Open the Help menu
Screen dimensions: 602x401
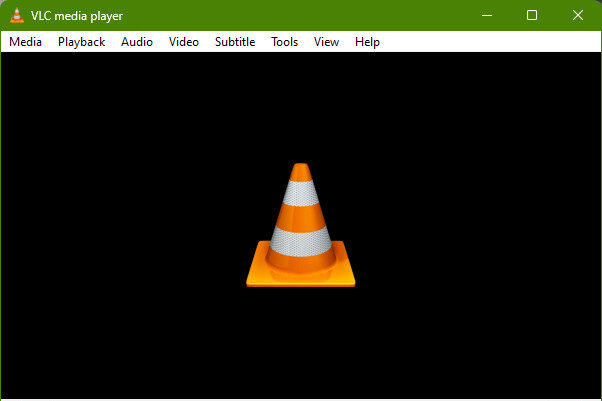367,41
